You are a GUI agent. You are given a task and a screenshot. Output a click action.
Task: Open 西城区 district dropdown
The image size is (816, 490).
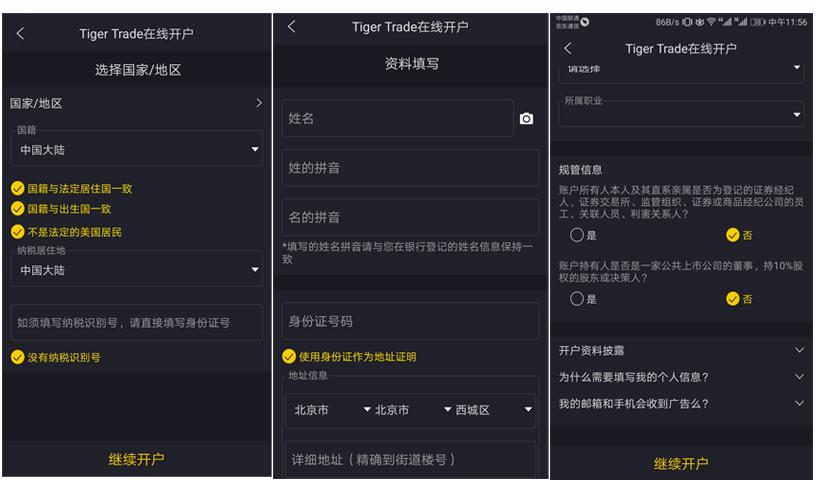click(493, 410)
